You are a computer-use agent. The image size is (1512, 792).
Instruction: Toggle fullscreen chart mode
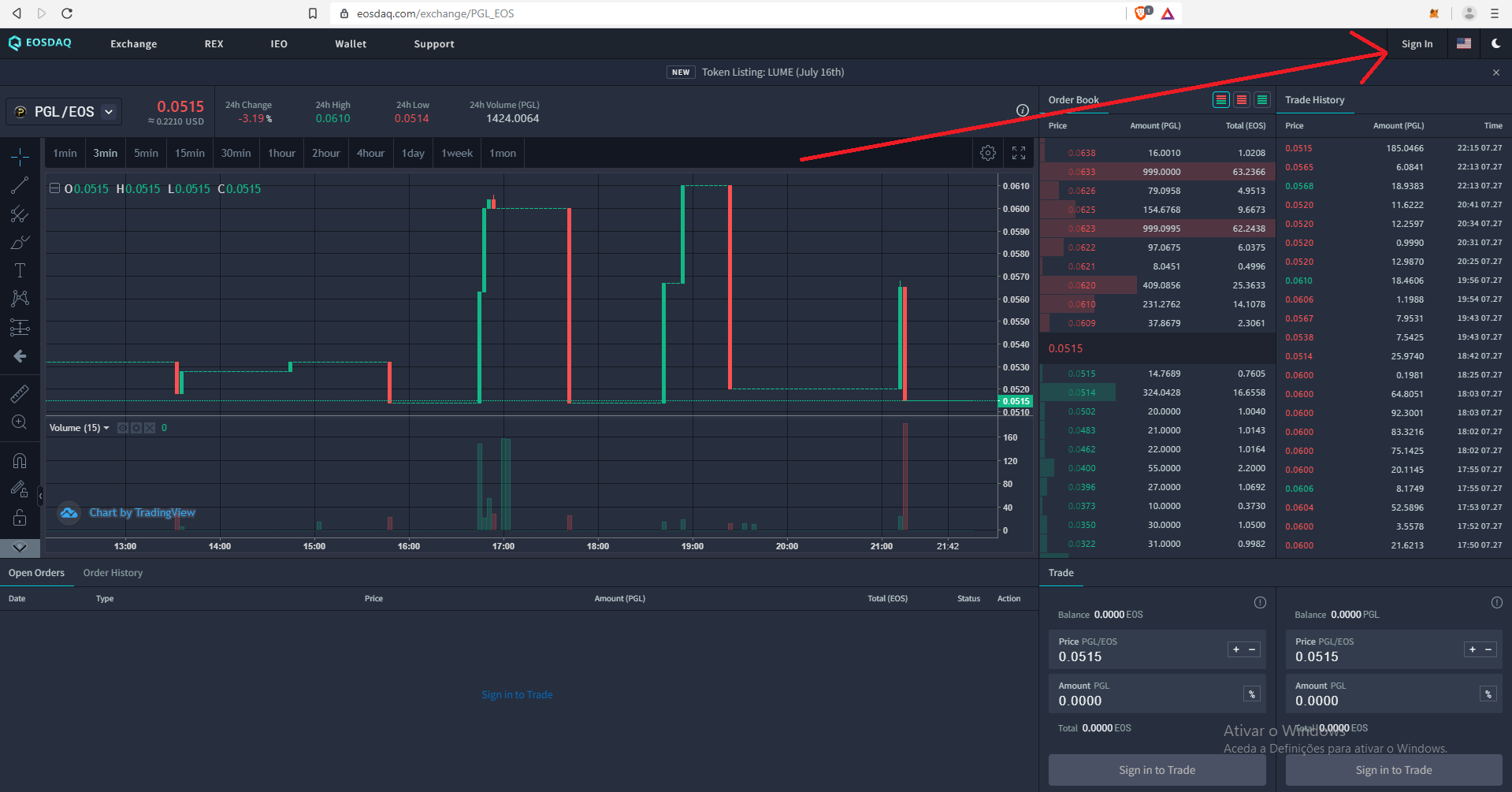coord(1019,153)
